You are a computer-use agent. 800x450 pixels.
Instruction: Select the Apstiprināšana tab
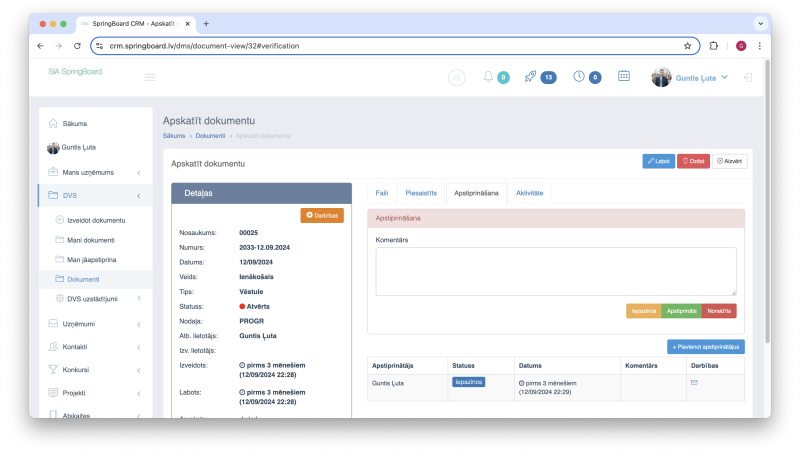(476, 193)
